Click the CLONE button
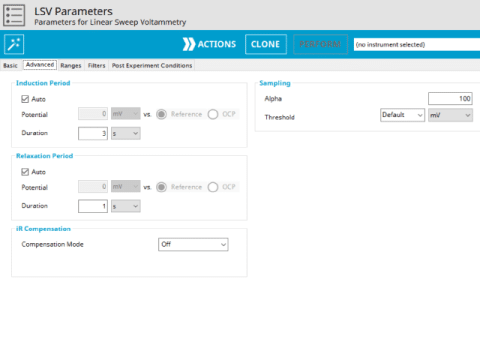 [x=266, y=44]
